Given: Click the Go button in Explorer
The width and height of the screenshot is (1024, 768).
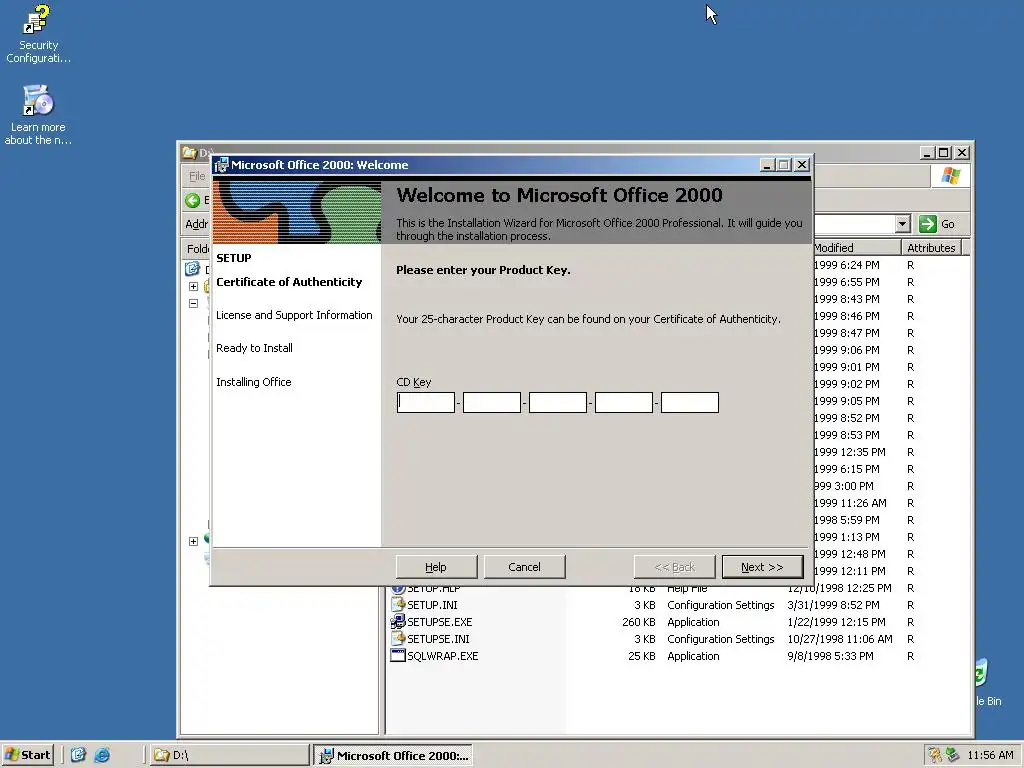Looking at the screenshot, I should pyautogui.click(x=938, y=224).
